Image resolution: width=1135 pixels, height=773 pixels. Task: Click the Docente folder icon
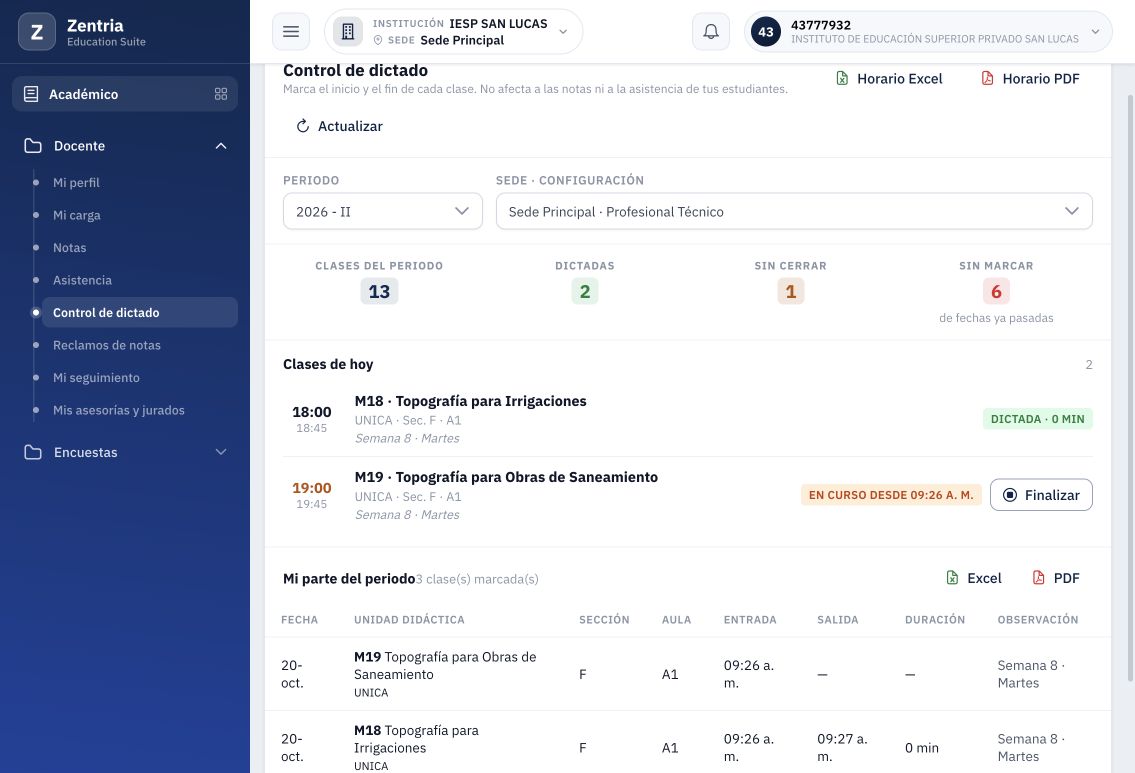33,146
